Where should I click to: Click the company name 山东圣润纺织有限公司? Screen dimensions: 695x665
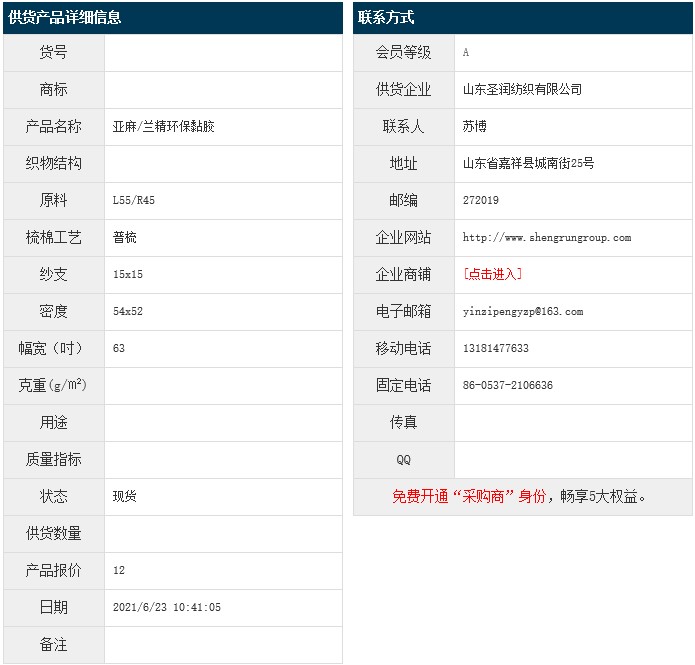coord(522,90)
